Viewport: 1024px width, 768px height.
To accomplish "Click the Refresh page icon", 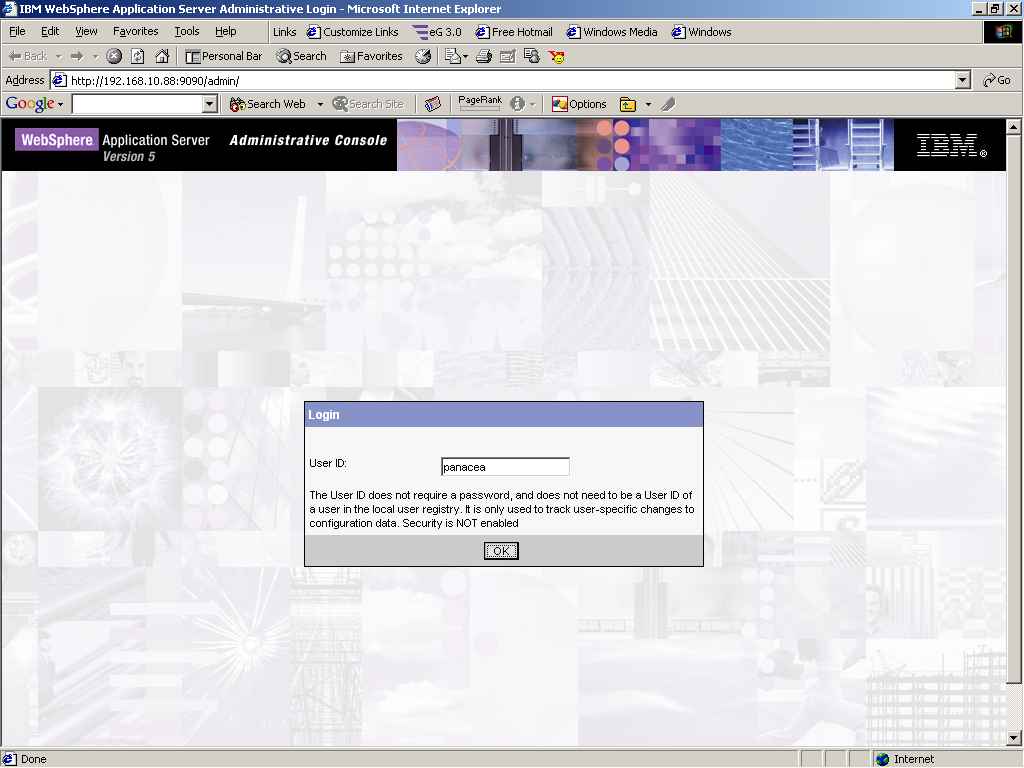I will pyautogui.click(x=138, y=56).
